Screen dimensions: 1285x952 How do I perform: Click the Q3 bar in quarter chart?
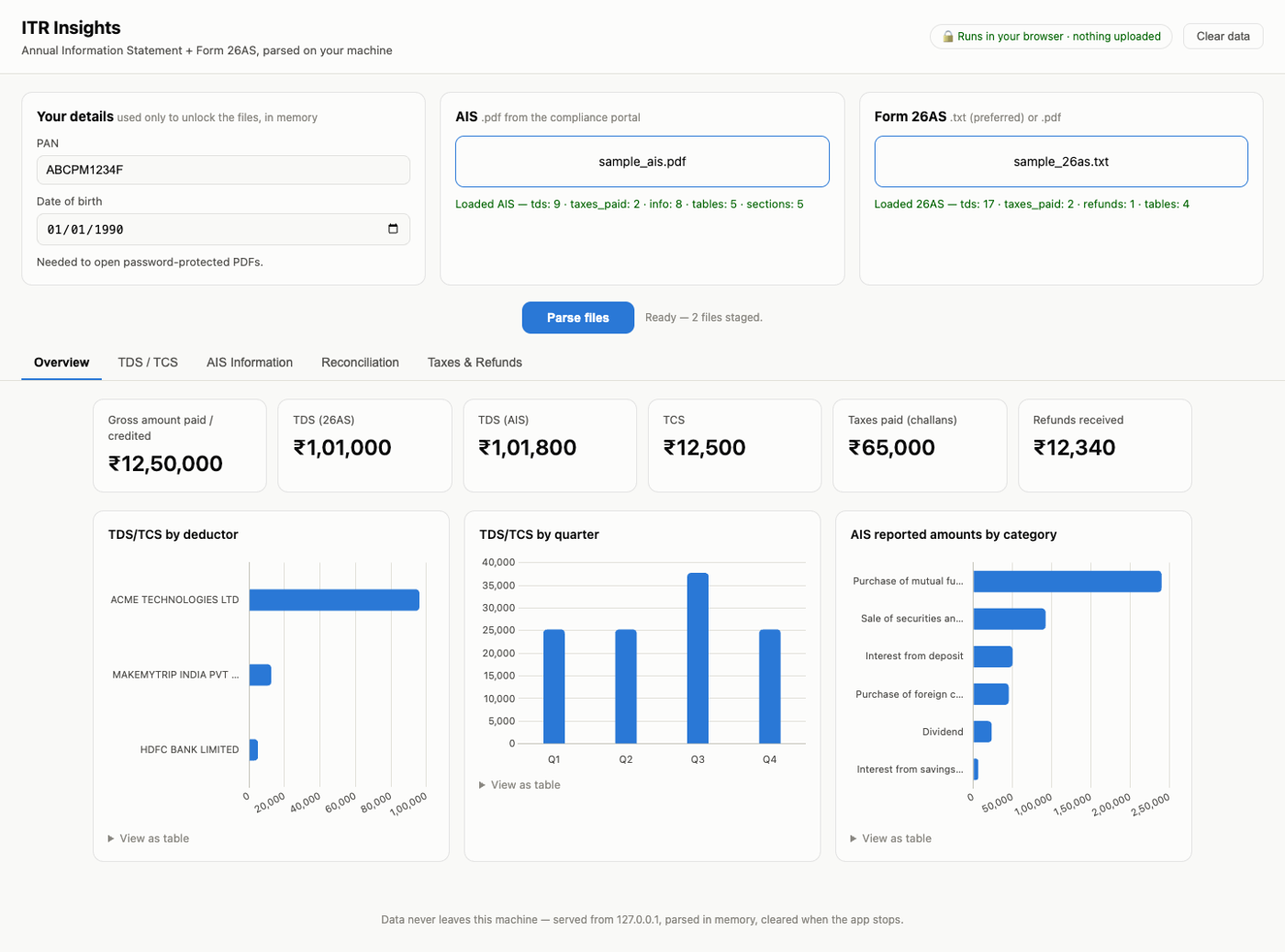(698, 658)
